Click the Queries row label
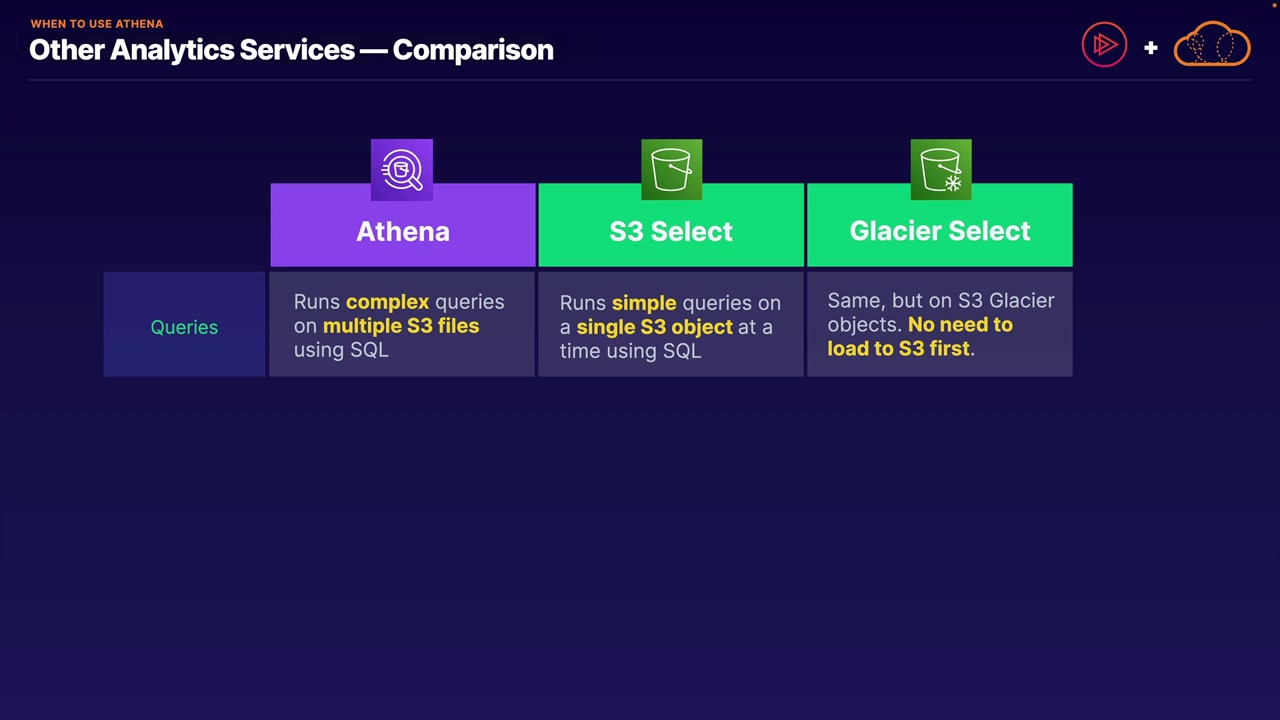The height and width of the screenshot is (720, 1280). click(x=184, y=327)
